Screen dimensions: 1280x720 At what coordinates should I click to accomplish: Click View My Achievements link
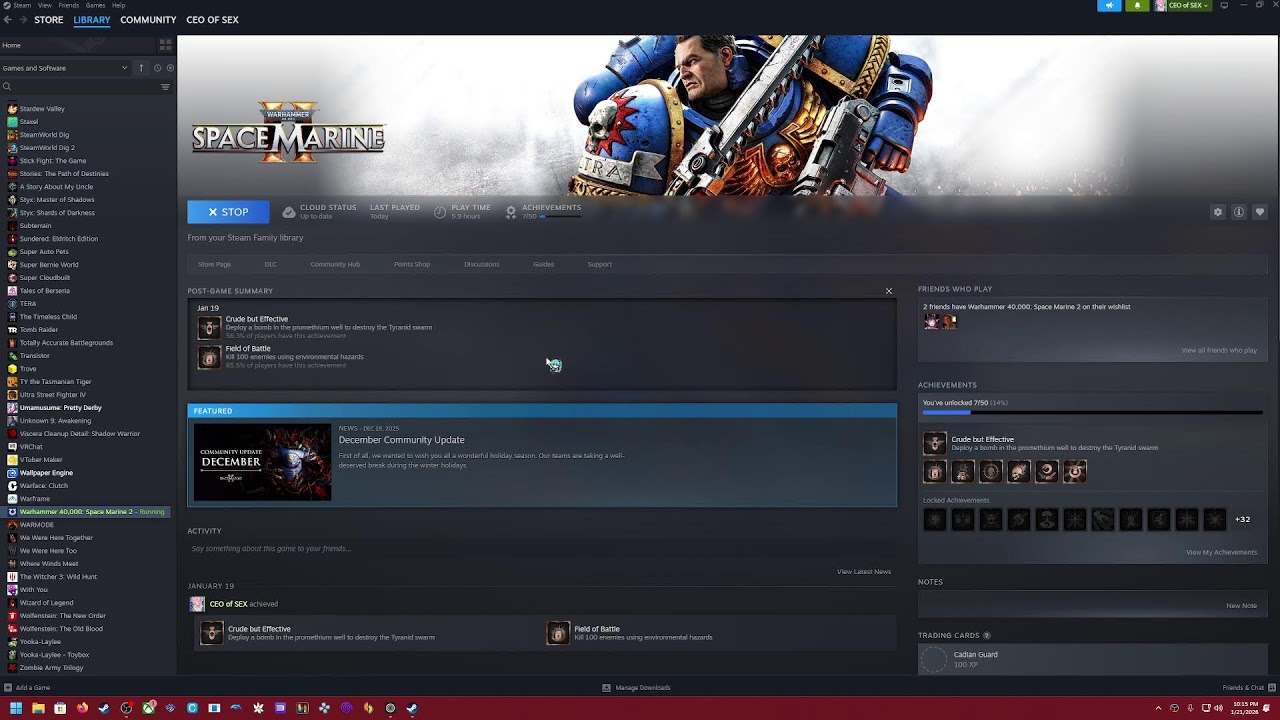[x=1221, y=552]
